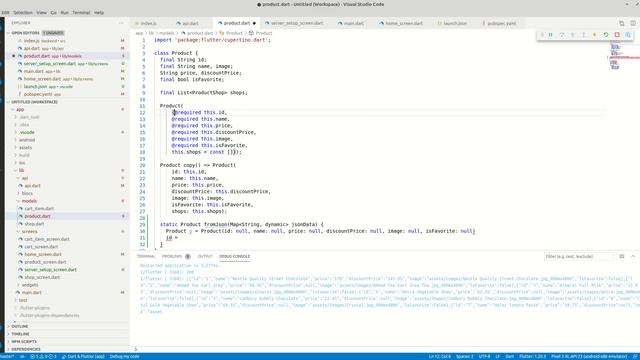The image size is (640, 360).
Task: Switch to server_setup_screen.dart editor tab
Action: (297, 23)
